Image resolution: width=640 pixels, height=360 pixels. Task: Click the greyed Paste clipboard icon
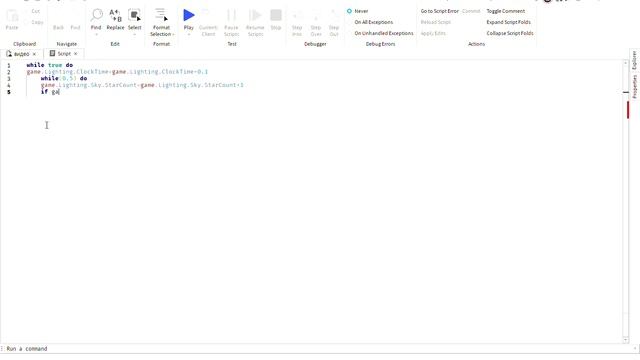12,17
